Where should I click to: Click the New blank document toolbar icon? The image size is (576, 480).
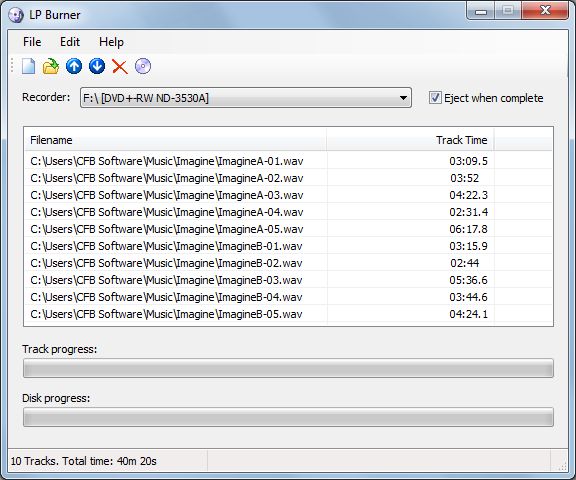29,66
